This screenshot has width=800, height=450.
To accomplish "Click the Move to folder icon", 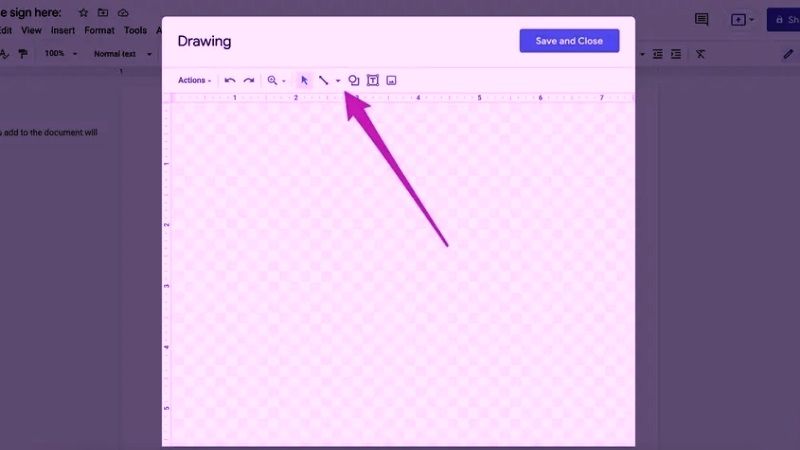I will coord(103,13).
